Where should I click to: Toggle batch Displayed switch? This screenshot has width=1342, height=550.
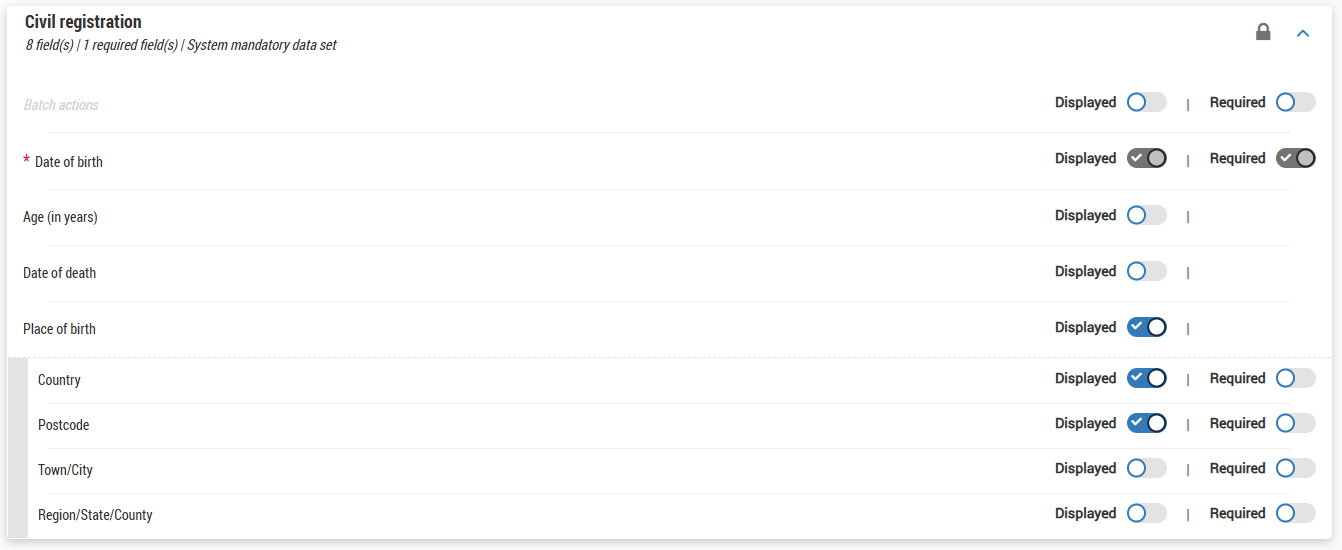pos(1146,102)
